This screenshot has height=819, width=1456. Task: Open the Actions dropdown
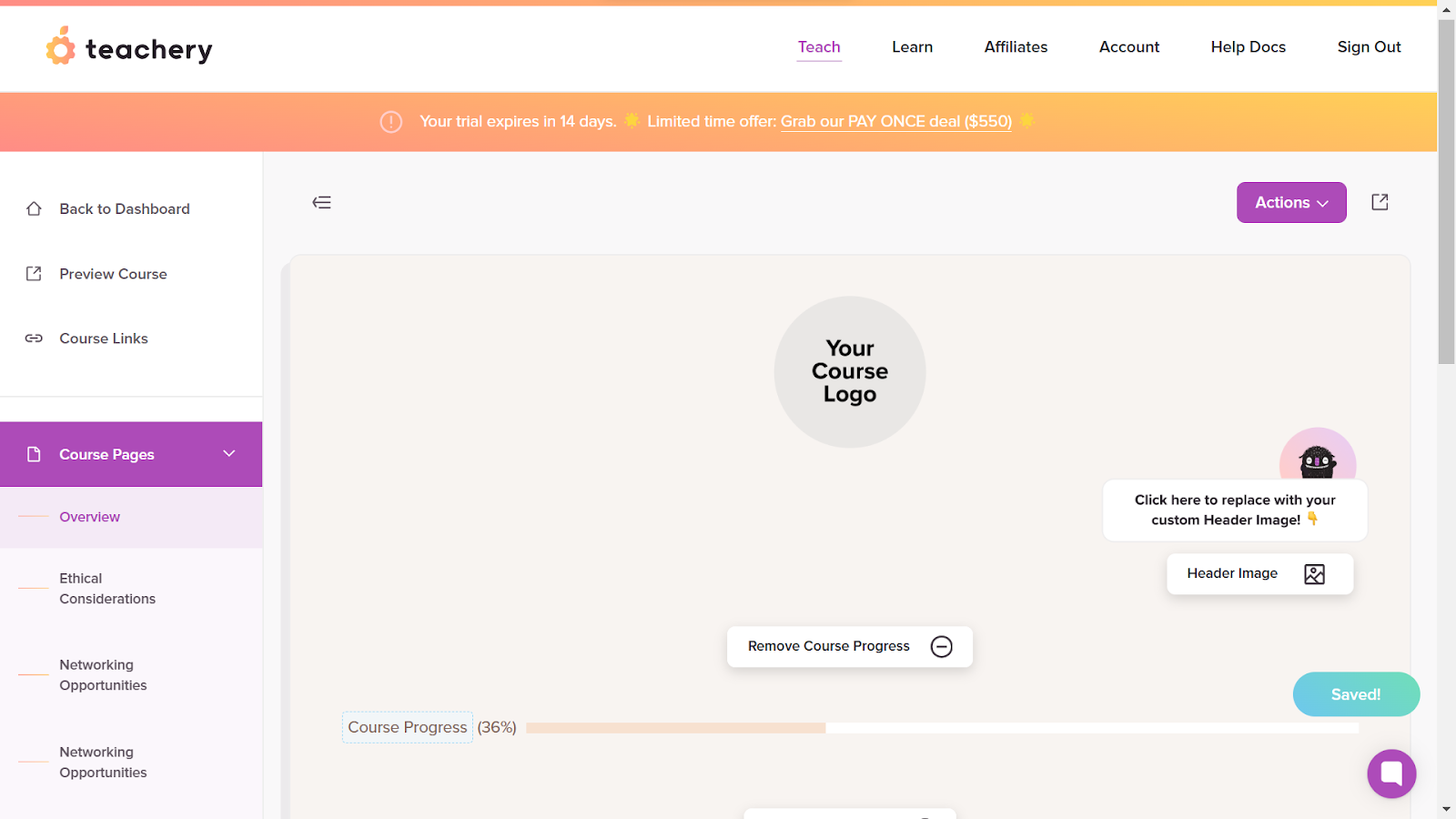point(1290,202)
